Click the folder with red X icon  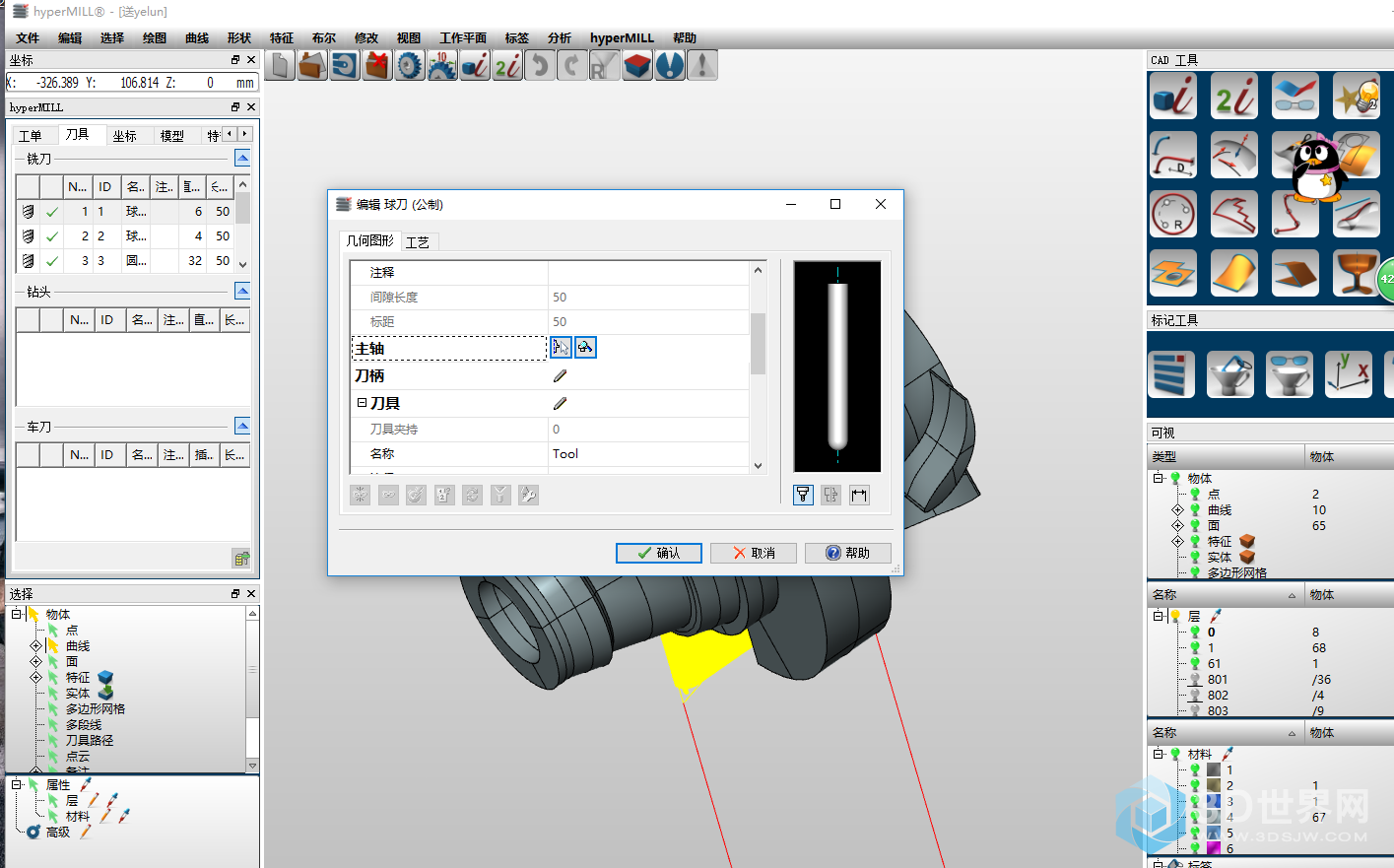(x=377, y=66)
